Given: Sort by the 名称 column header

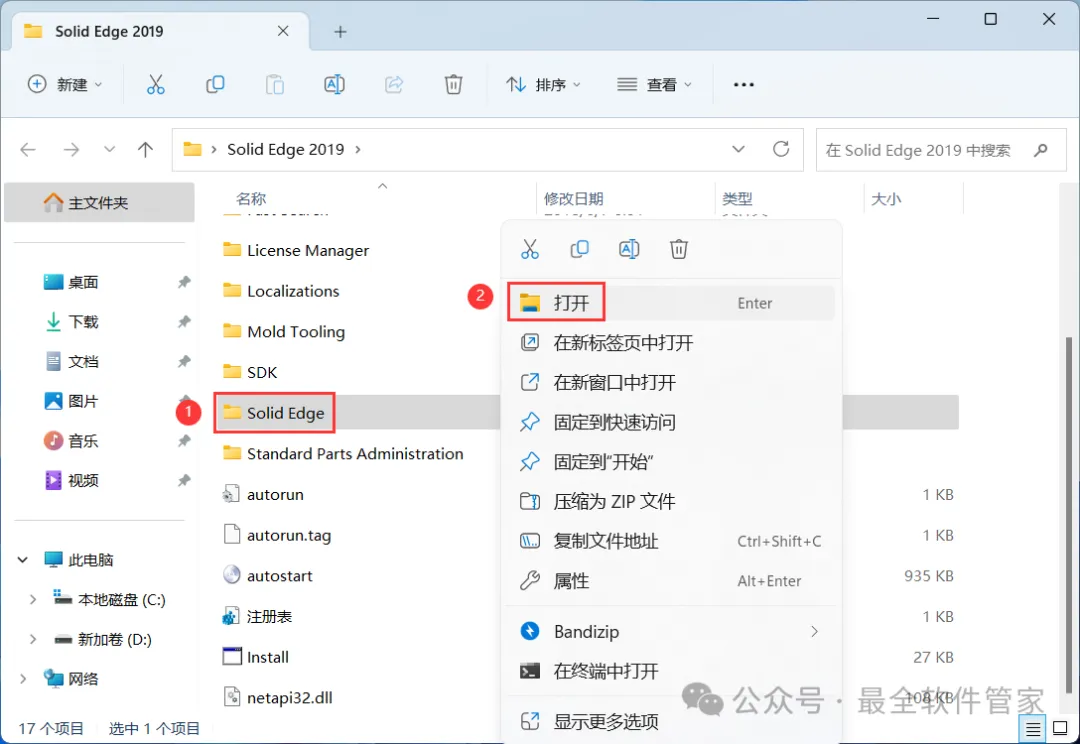Looking at the screenshot, I should (251, 199).
